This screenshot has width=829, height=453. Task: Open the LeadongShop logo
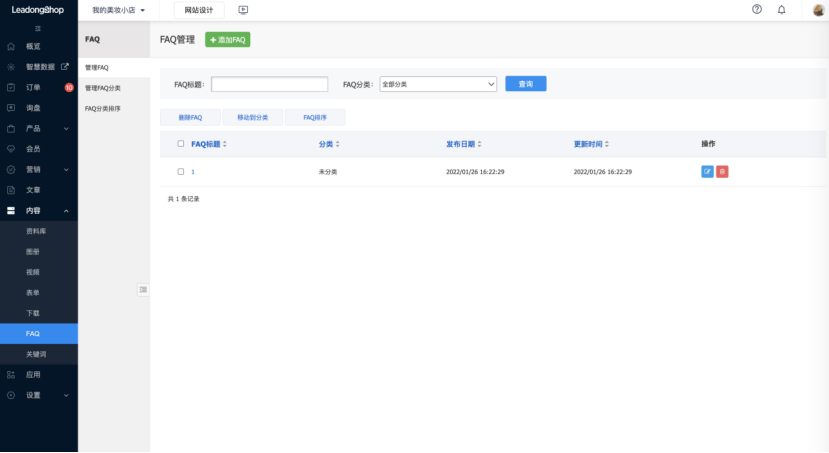tap(38, 10)
